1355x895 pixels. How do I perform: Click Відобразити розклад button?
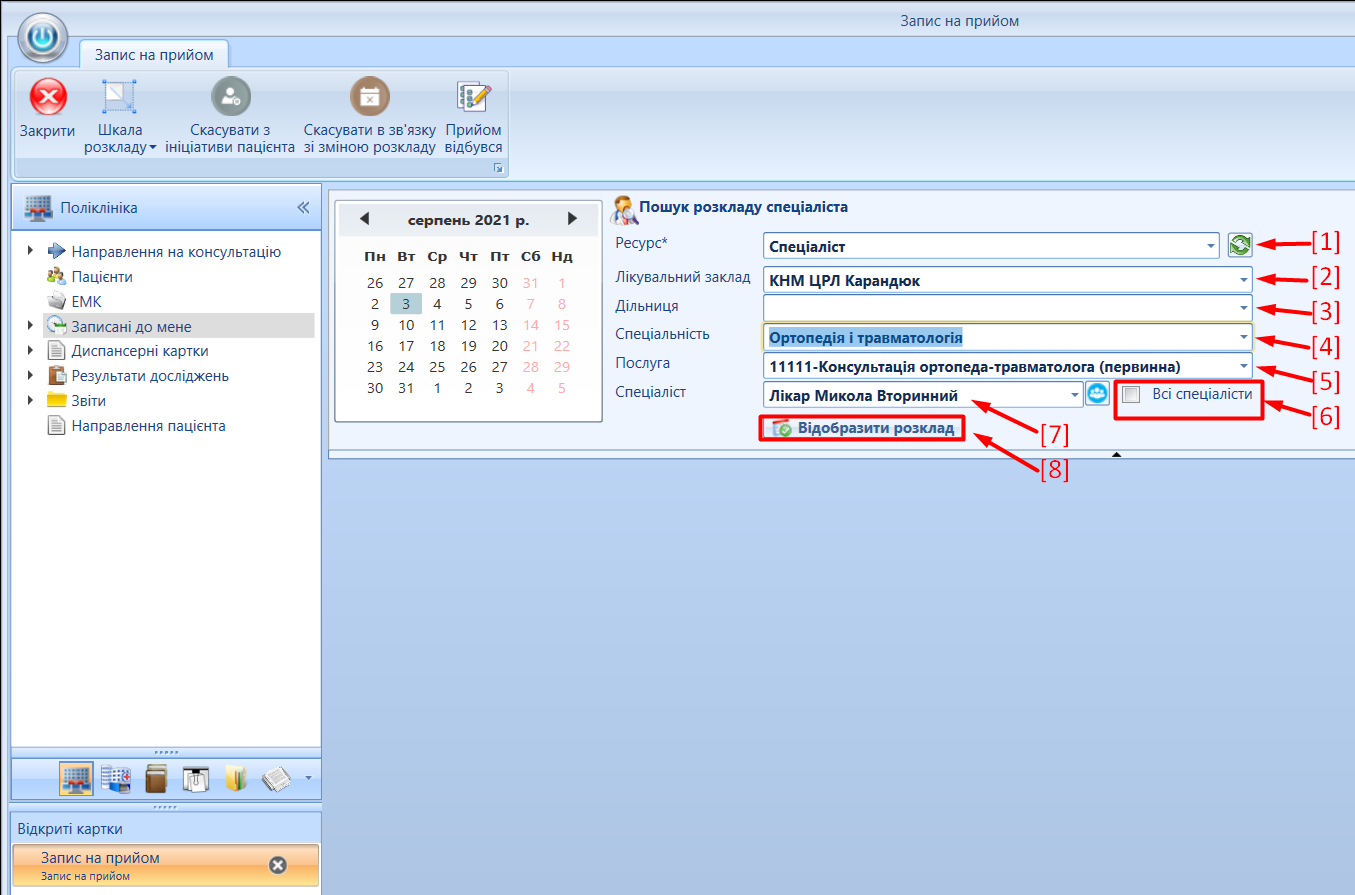point(864,429)
